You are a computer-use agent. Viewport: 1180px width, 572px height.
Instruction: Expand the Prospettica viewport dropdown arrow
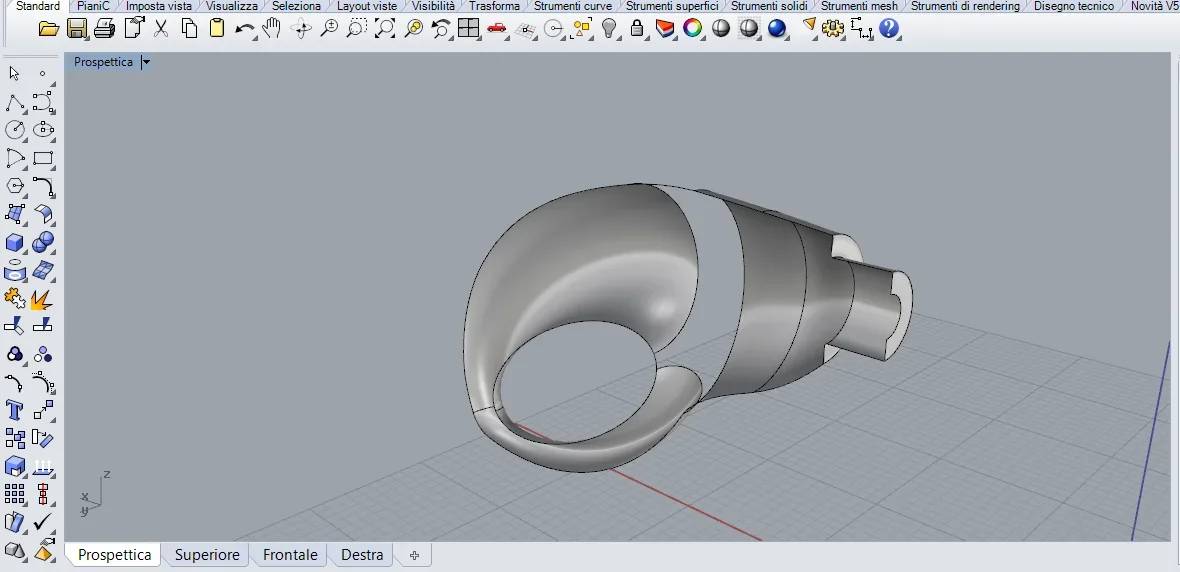pos(146,62)
